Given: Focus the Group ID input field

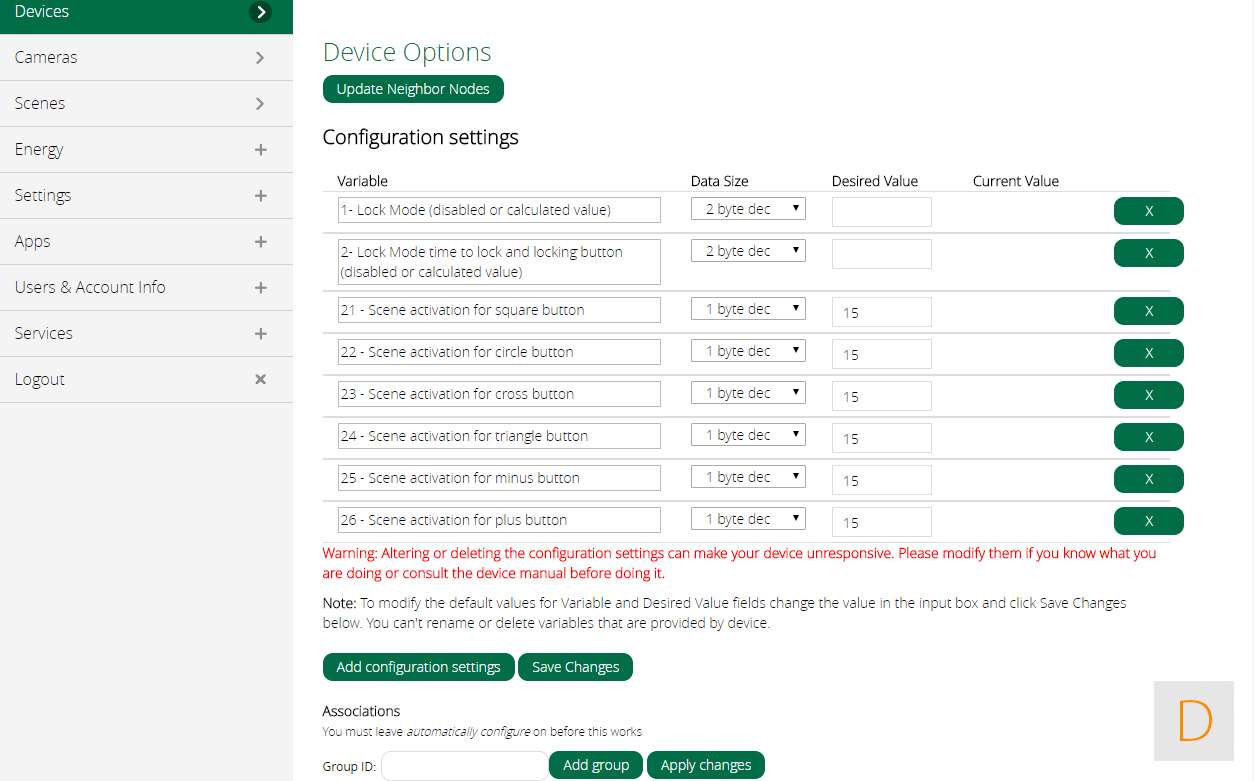Looking at the screenshot, I should (x=464, y=766).
